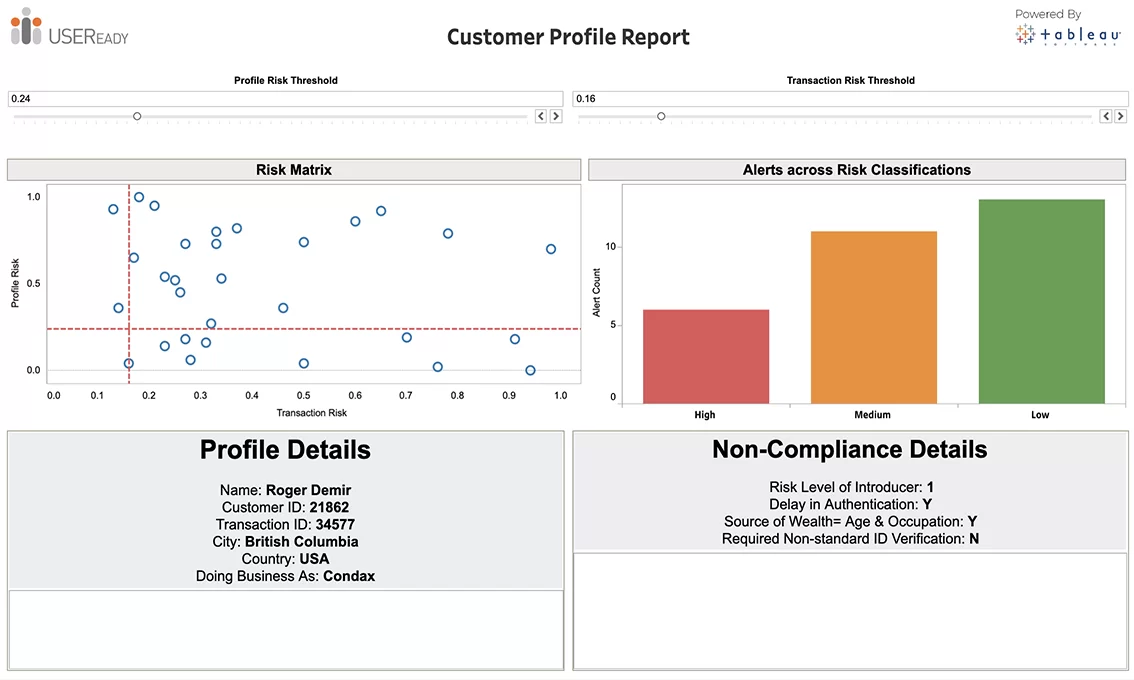1134x680 pixels.
Task: Click Customer ID 21862
Action: click(286, 507)
